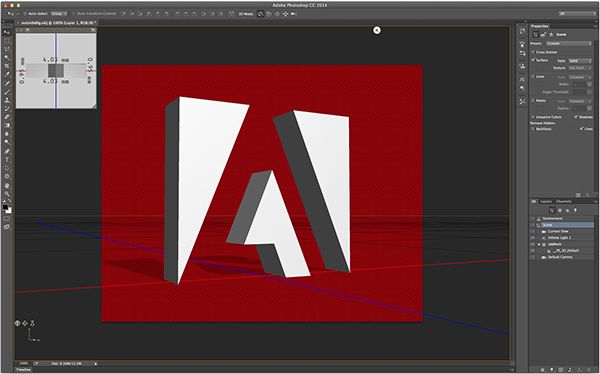Select the Properties panel tab
This screenshot has height=374, width=600.
pyautogui.click(x=540, y=26)
